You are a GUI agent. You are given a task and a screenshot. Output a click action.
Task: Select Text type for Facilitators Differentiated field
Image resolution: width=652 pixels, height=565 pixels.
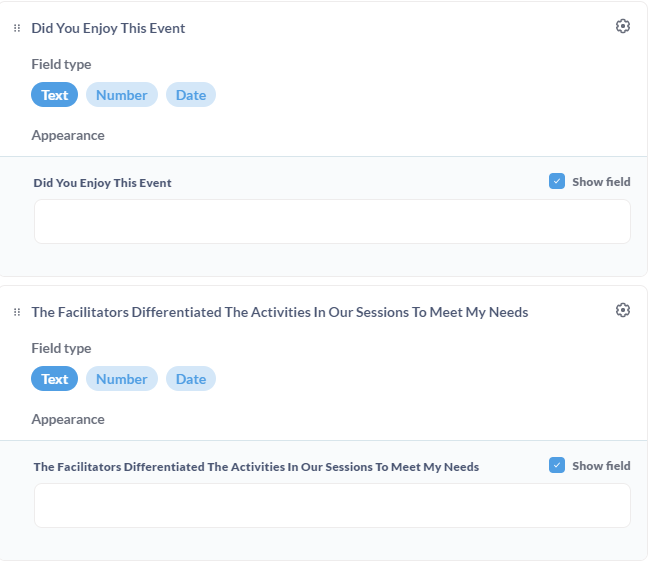point(54,379)
